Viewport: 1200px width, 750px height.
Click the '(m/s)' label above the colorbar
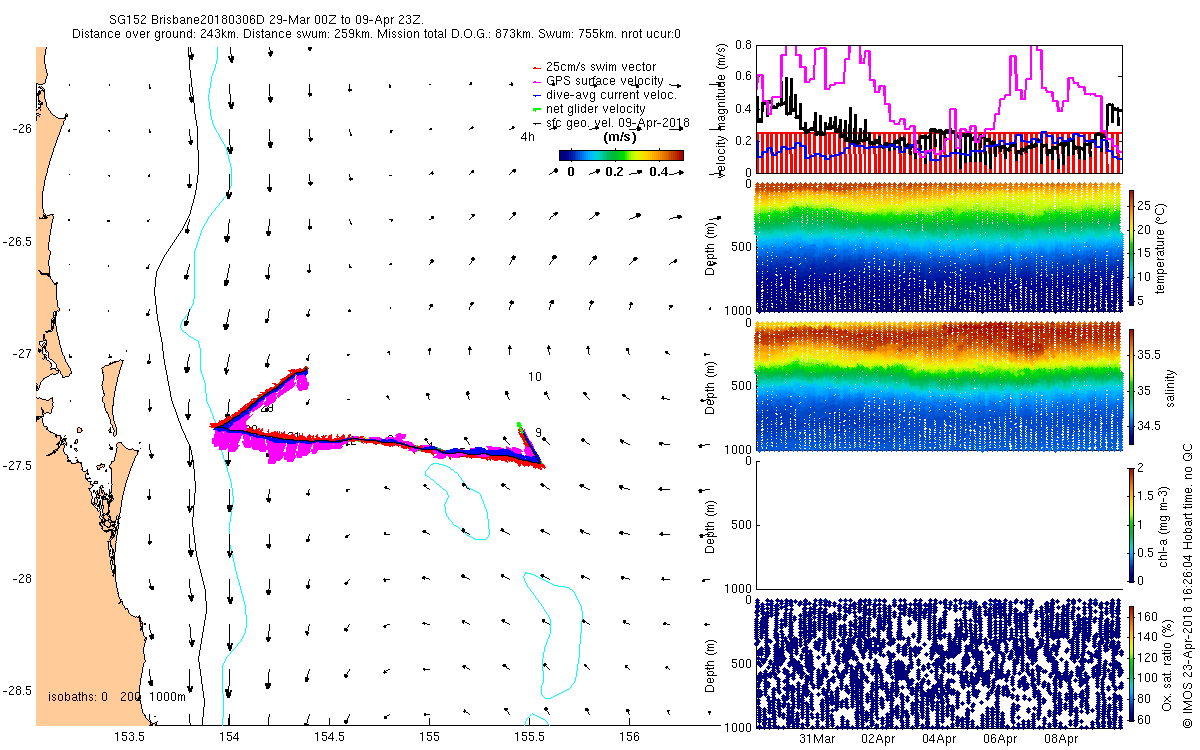pyautogui.click(x=620, y=137)
